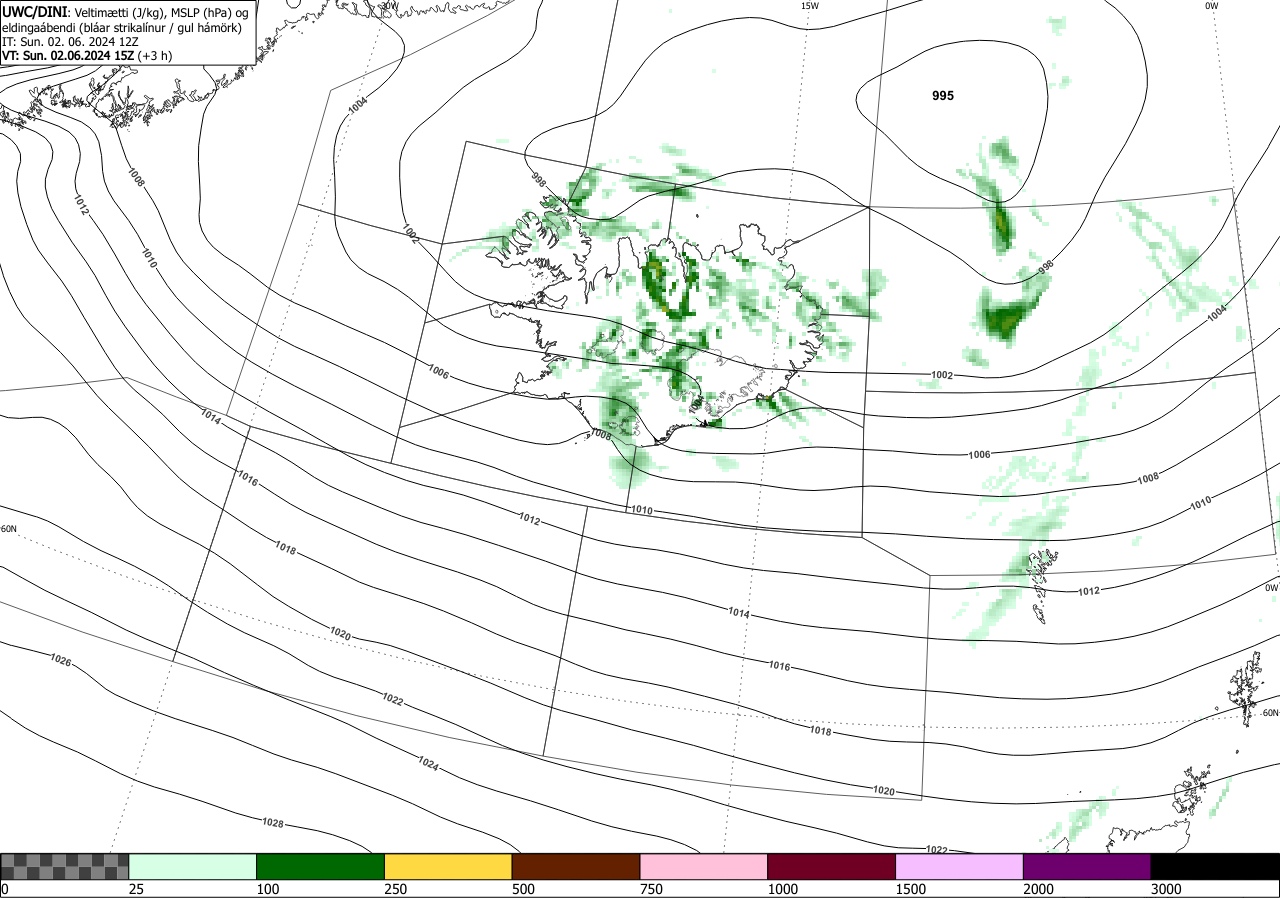Click the legend tick value '25'
This screenshot has height=898, width=1280.
point(137,889)
